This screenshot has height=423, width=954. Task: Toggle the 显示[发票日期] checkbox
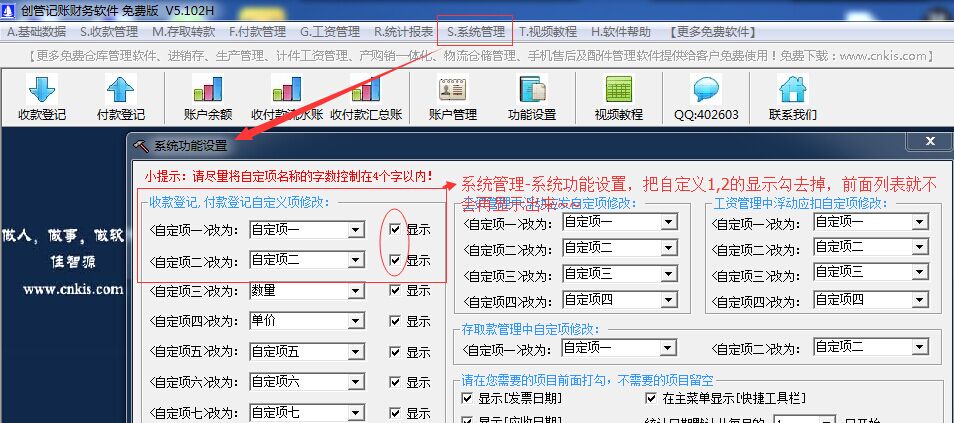point(467,398)
